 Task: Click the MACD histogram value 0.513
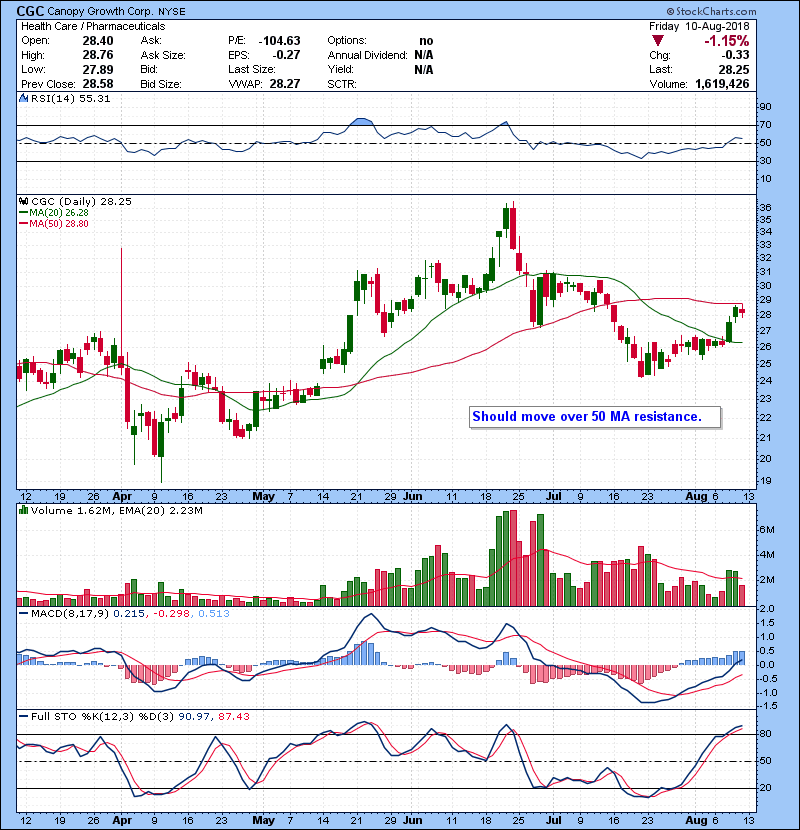214,613
